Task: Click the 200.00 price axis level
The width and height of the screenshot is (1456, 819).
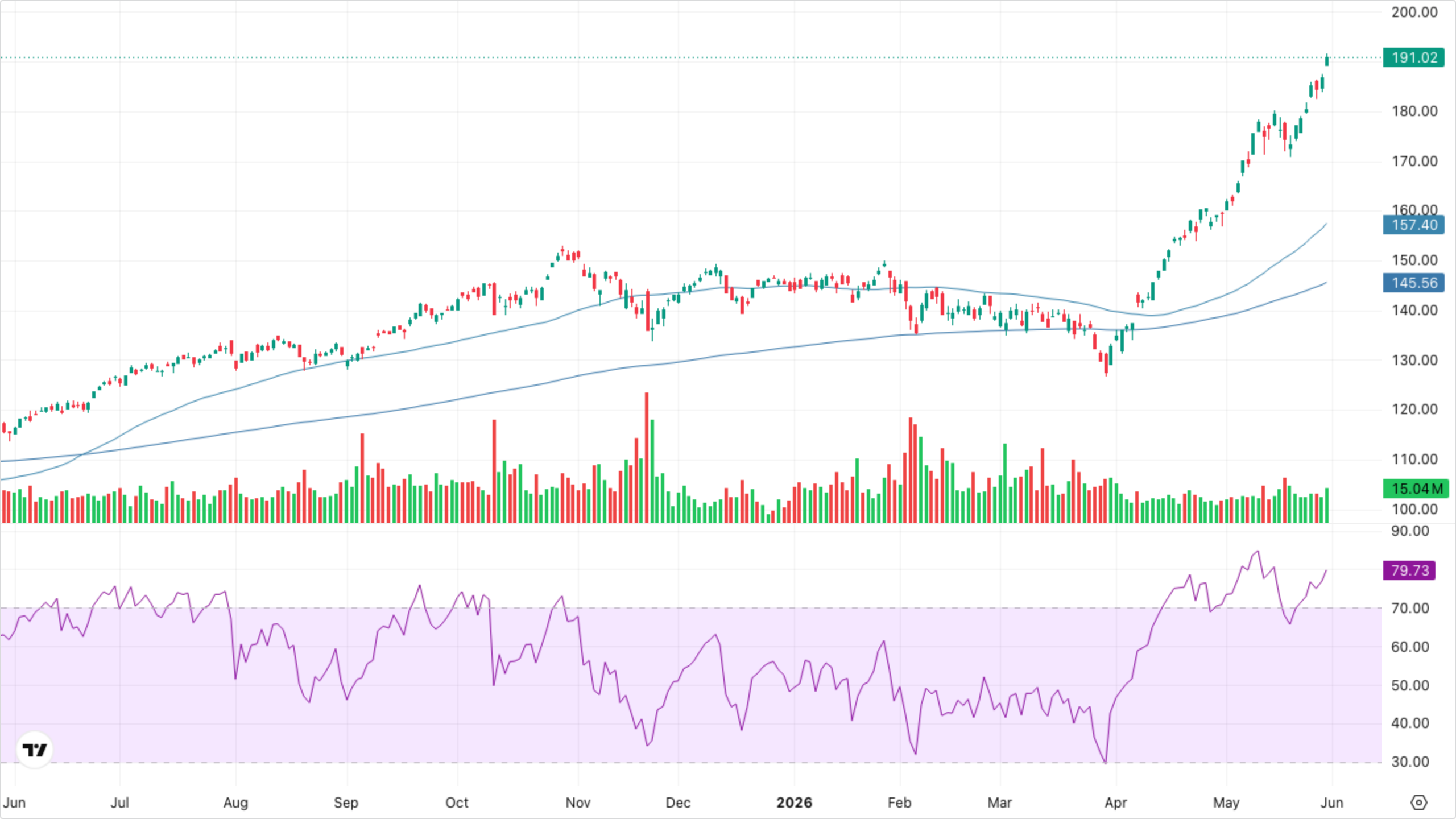Action: tap(1414, 12)
